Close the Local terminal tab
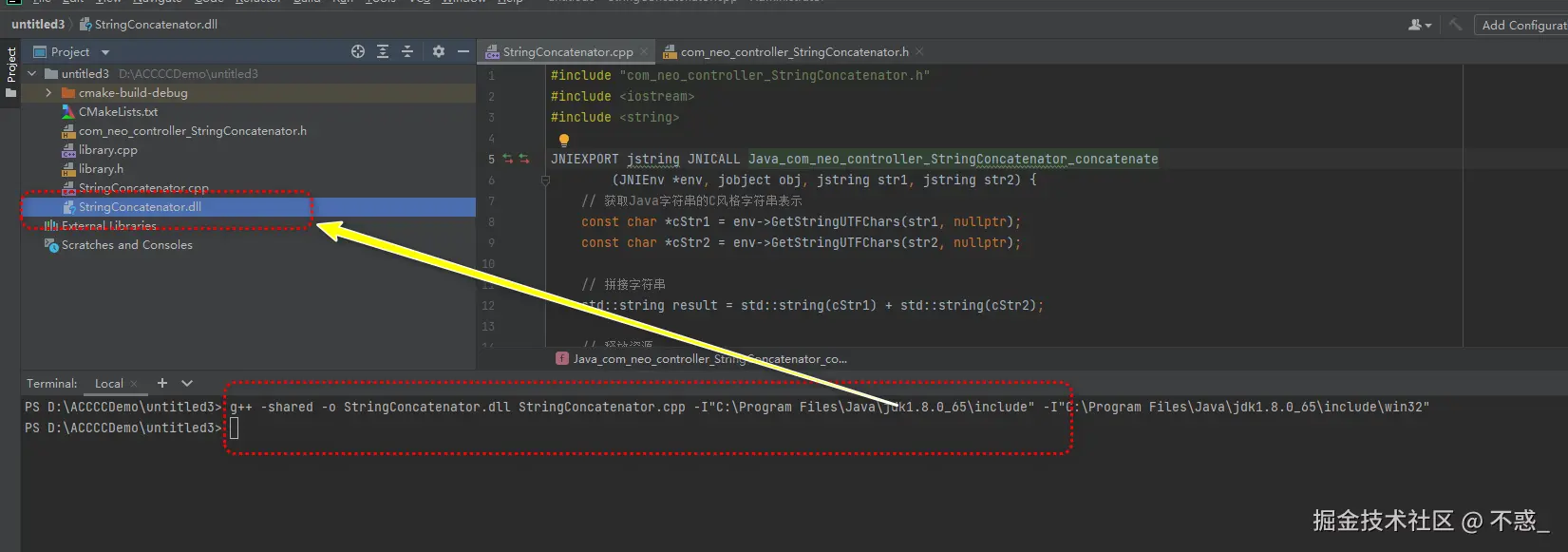Screen dimensions: 1568x552 pyautogui.click(x=134, y=384)
